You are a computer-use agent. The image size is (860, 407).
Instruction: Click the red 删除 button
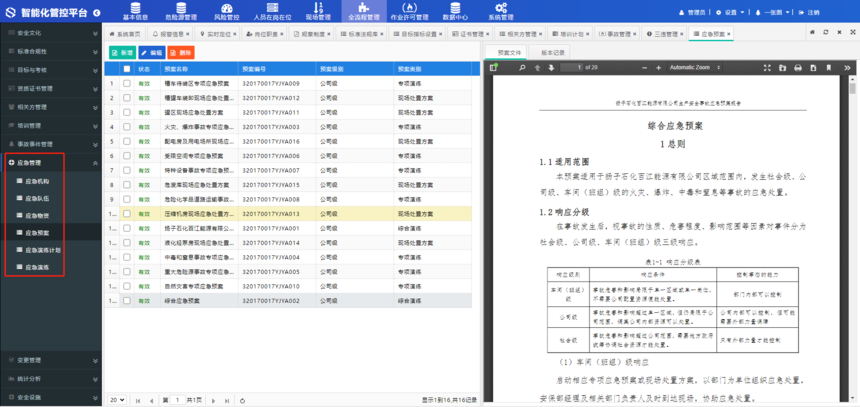click(x=182, y=52)
